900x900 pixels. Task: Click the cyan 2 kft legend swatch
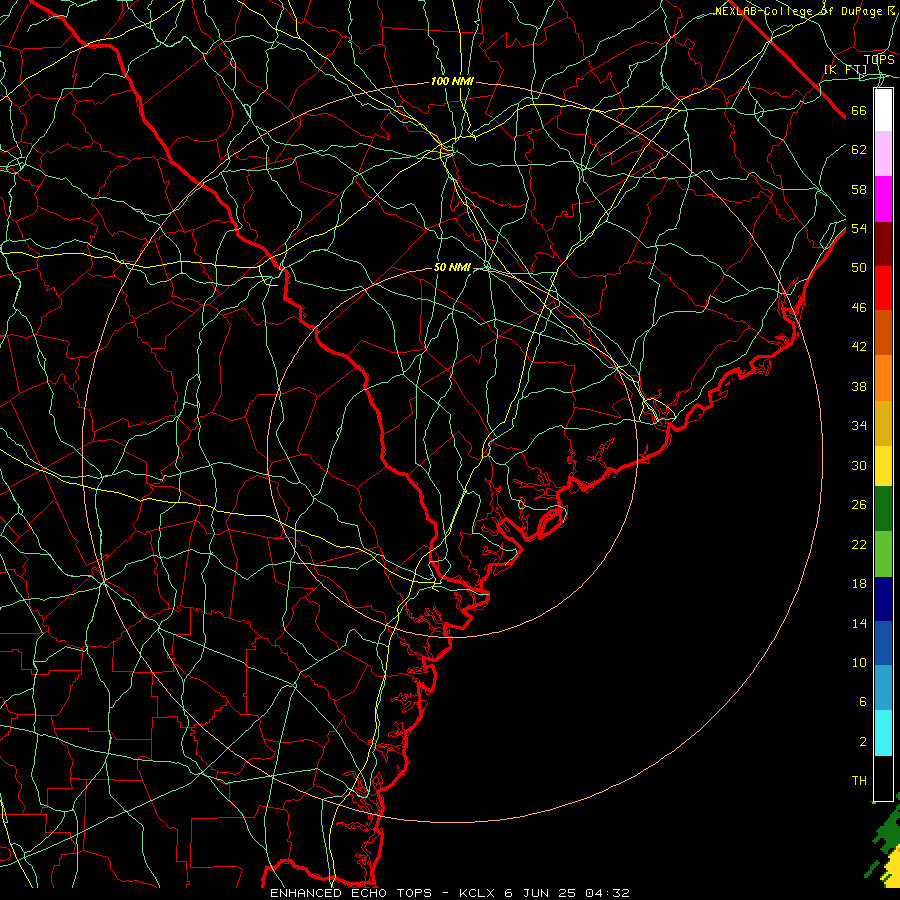[x=883, y=733]
